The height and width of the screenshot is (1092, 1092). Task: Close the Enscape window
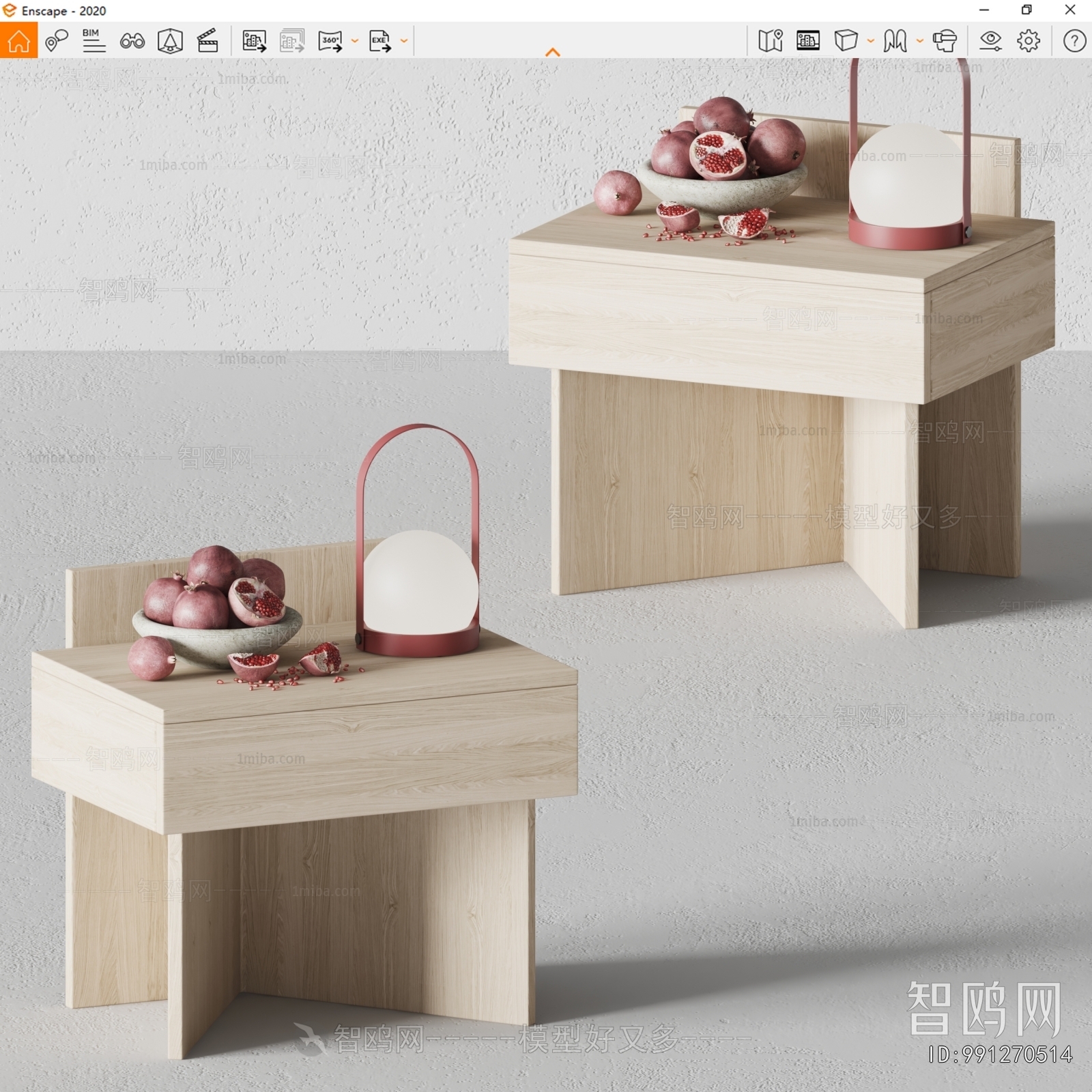(1070, 10)
